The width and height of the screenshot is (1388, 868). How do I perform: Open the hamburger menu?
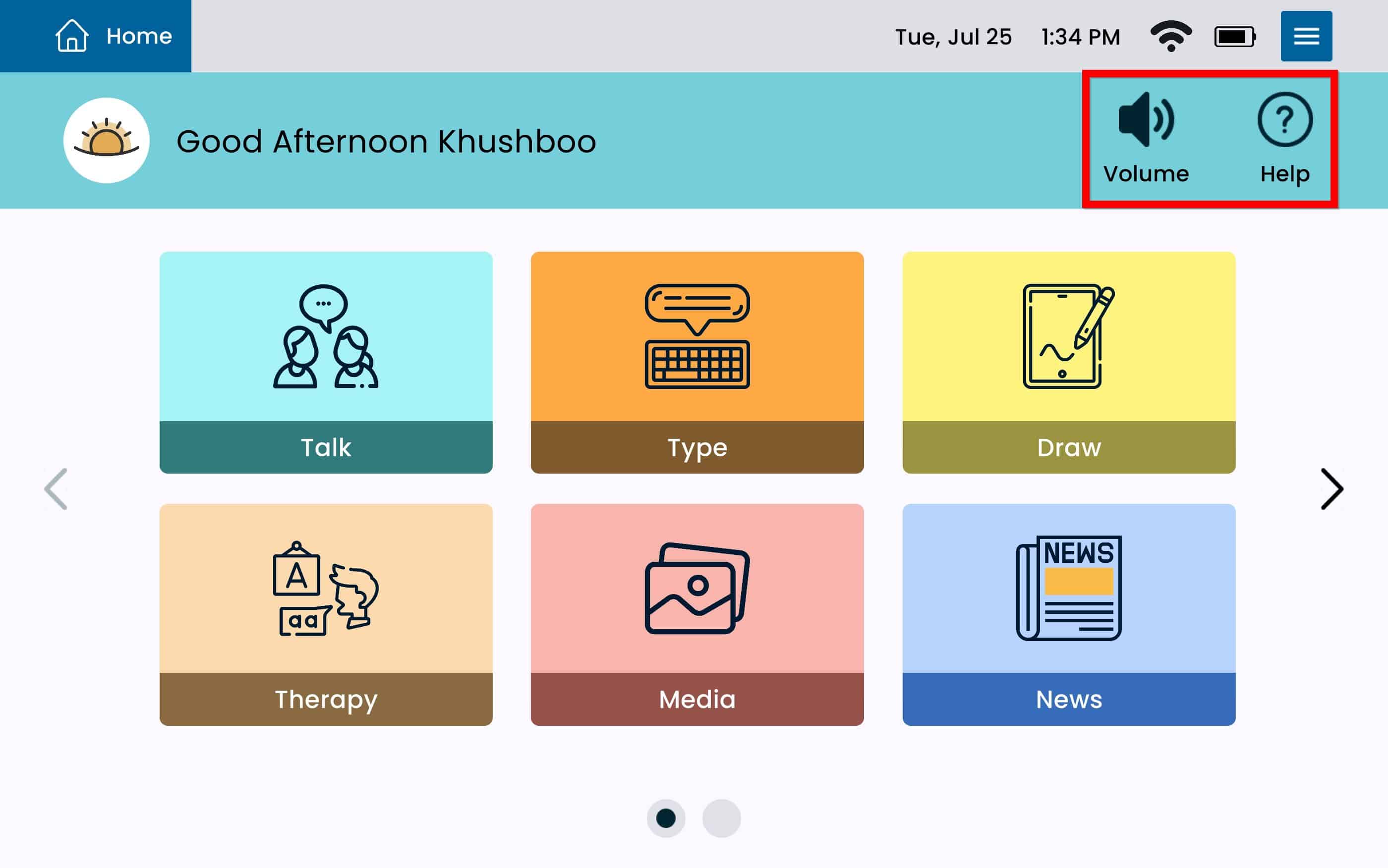pyautogui.click(x=1306, y=36)
